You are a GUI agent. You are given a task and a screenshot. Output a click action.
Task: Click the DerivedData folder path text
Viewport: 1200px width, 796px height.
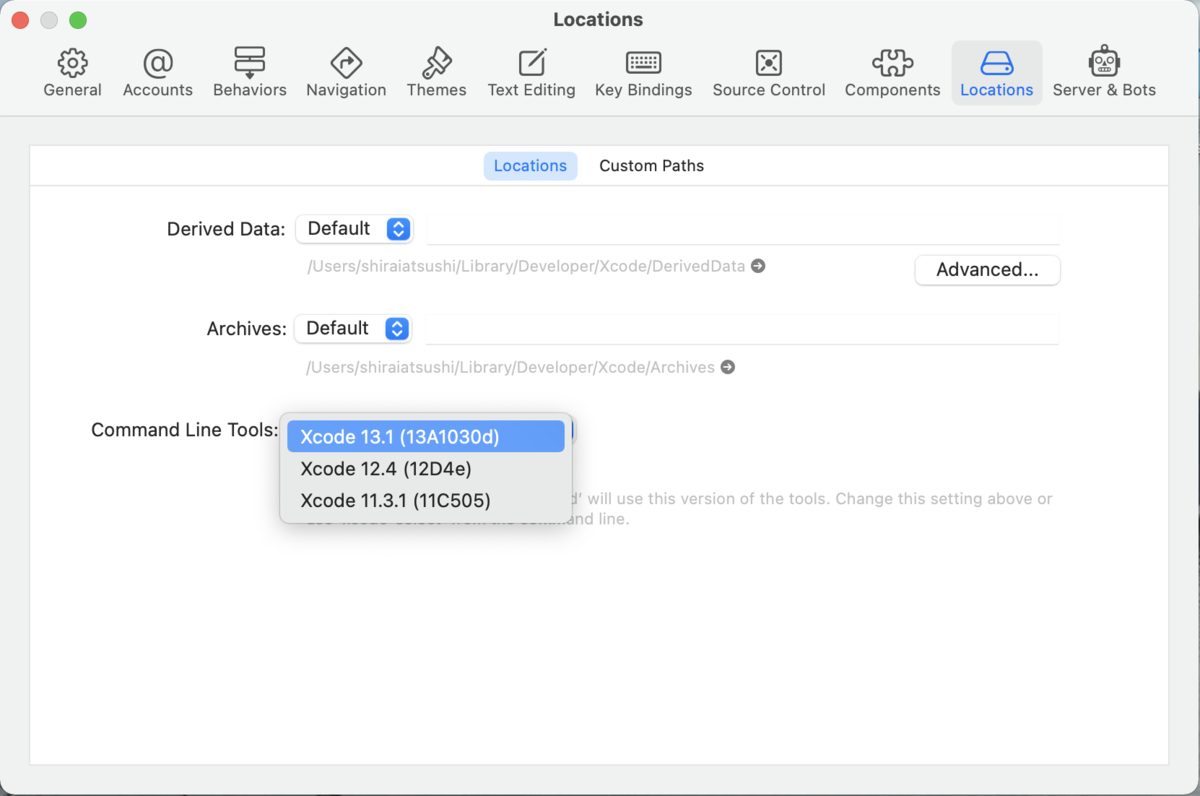pyautogui.click(x=526, y=266)
